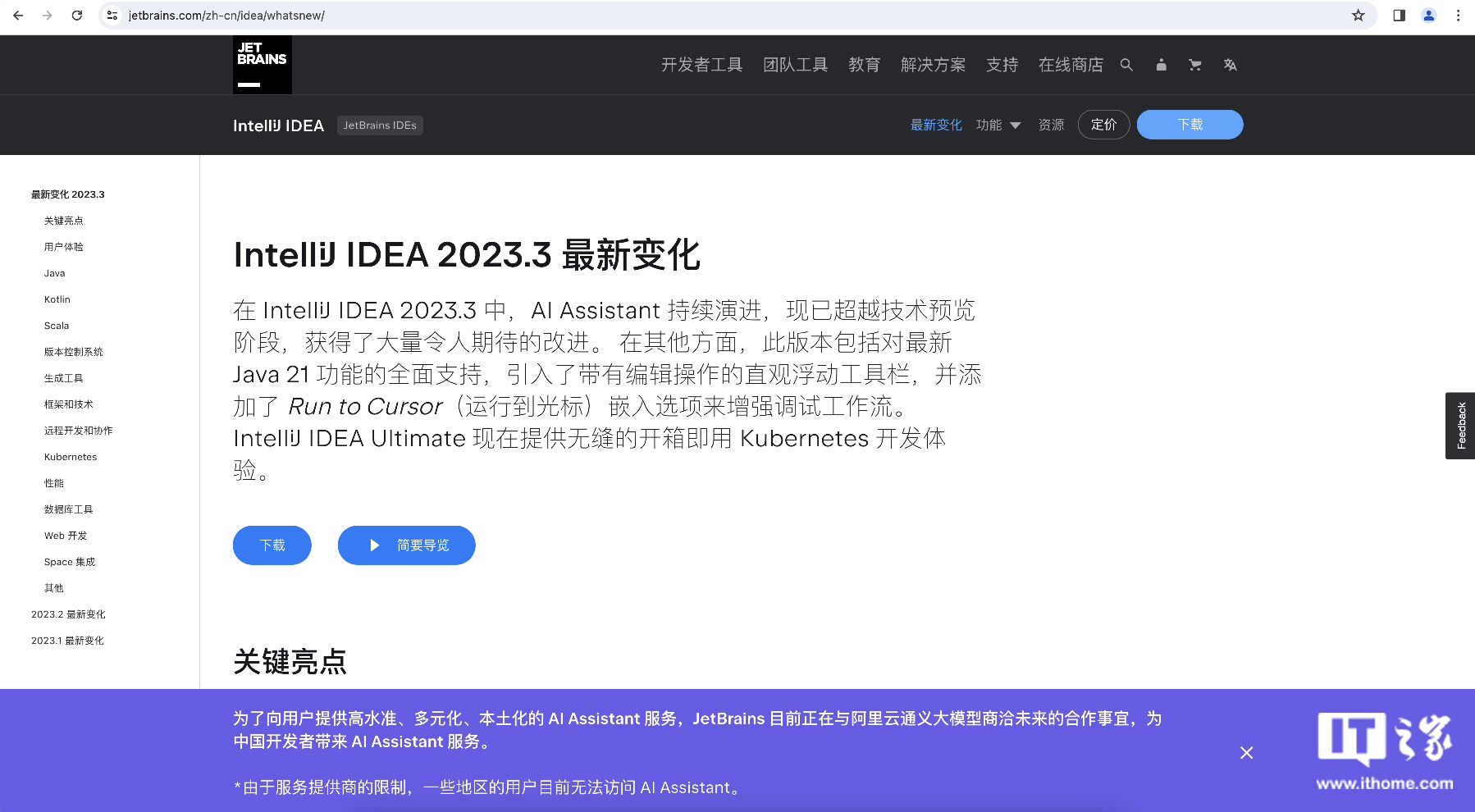Jump to Kotlin section in sidebar

tap(57, 299)
